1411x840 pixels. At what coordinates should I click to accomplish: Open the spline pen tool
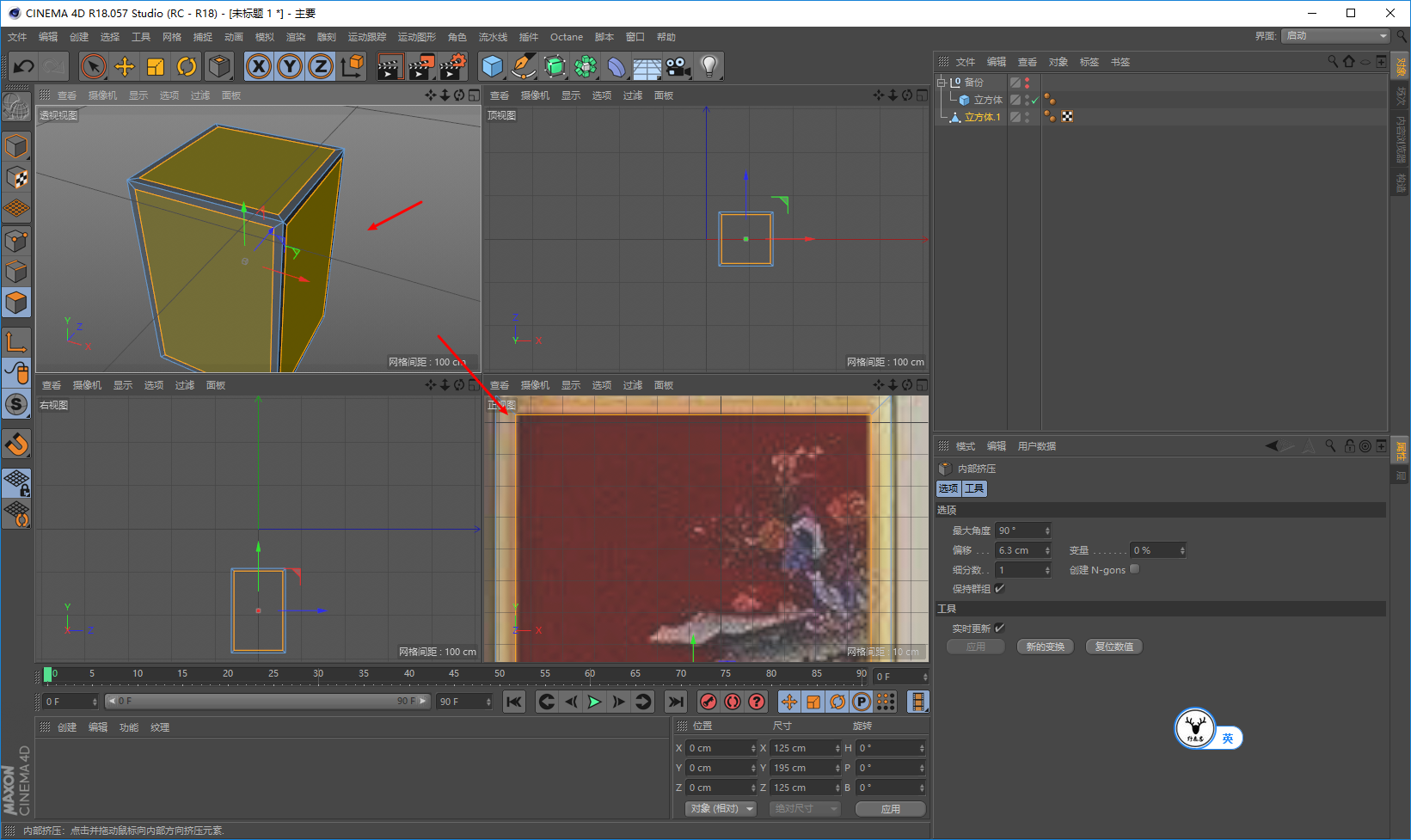524,66
